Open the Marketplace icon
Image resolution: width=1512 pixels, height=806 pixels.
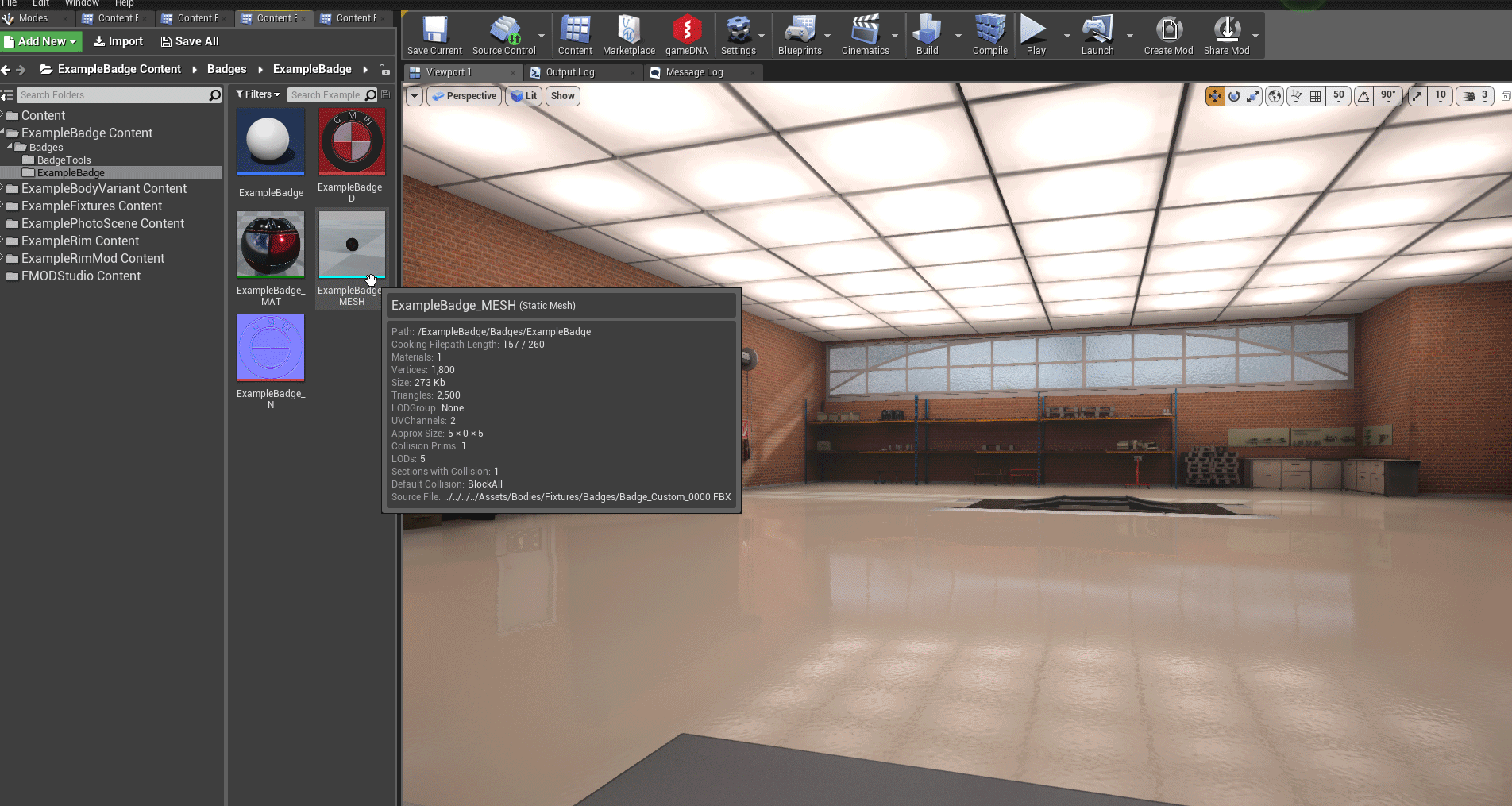pos(628,36)
